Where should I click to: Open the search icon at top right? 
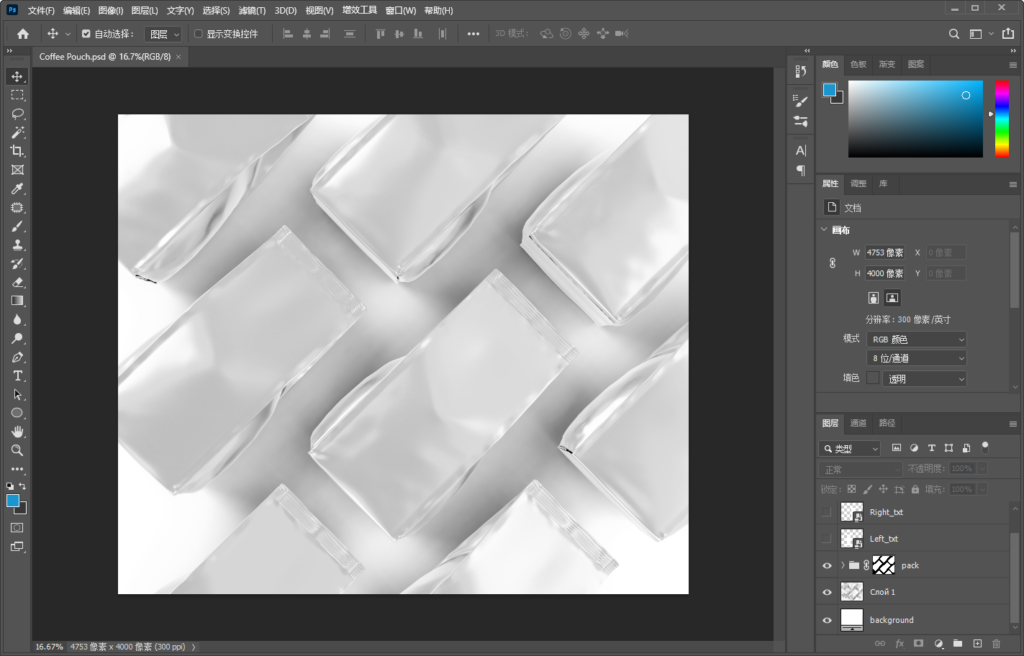point(953,34)
